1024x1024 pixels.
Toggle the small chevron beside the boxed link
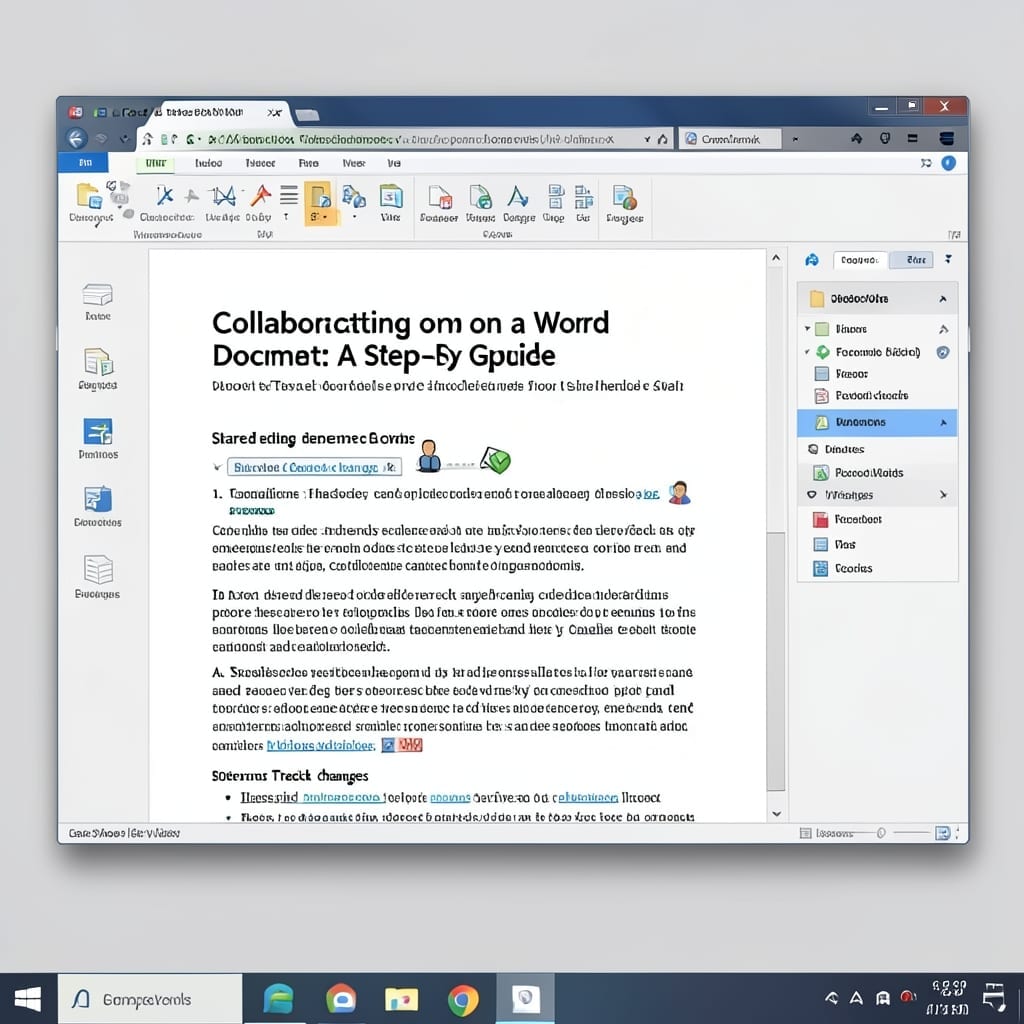coord(217,467)
